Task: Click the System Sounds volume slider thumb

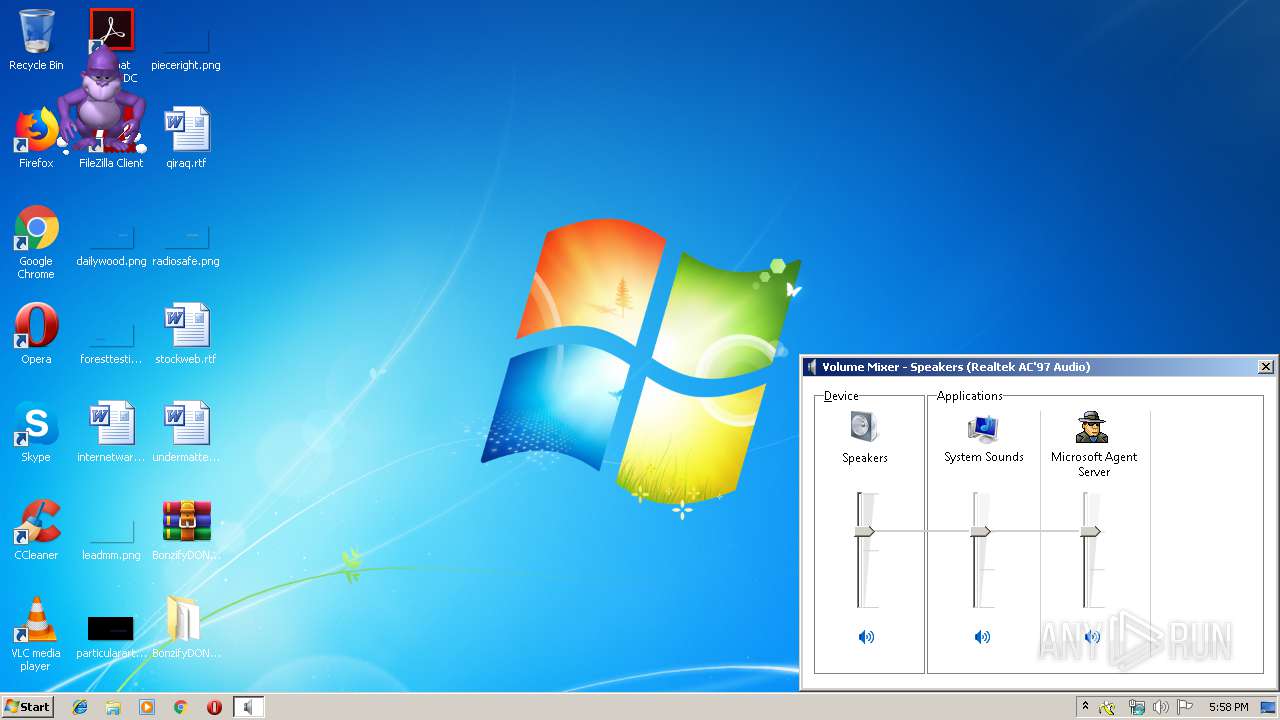Action: pos(981,532)
